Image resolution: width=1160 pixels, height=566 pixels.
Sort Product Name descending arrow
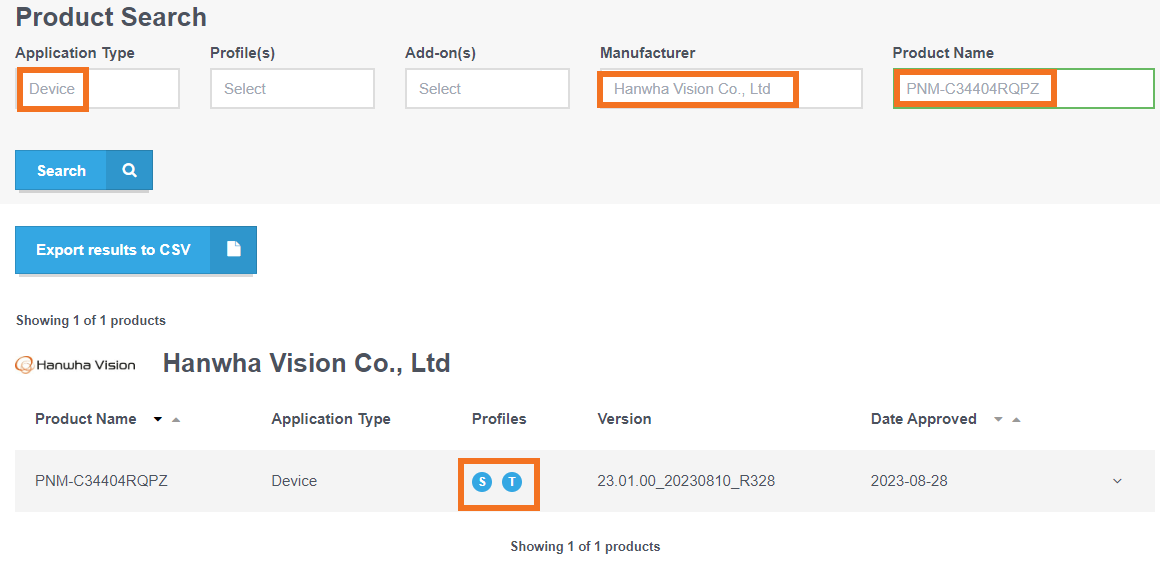coord(158,420)
